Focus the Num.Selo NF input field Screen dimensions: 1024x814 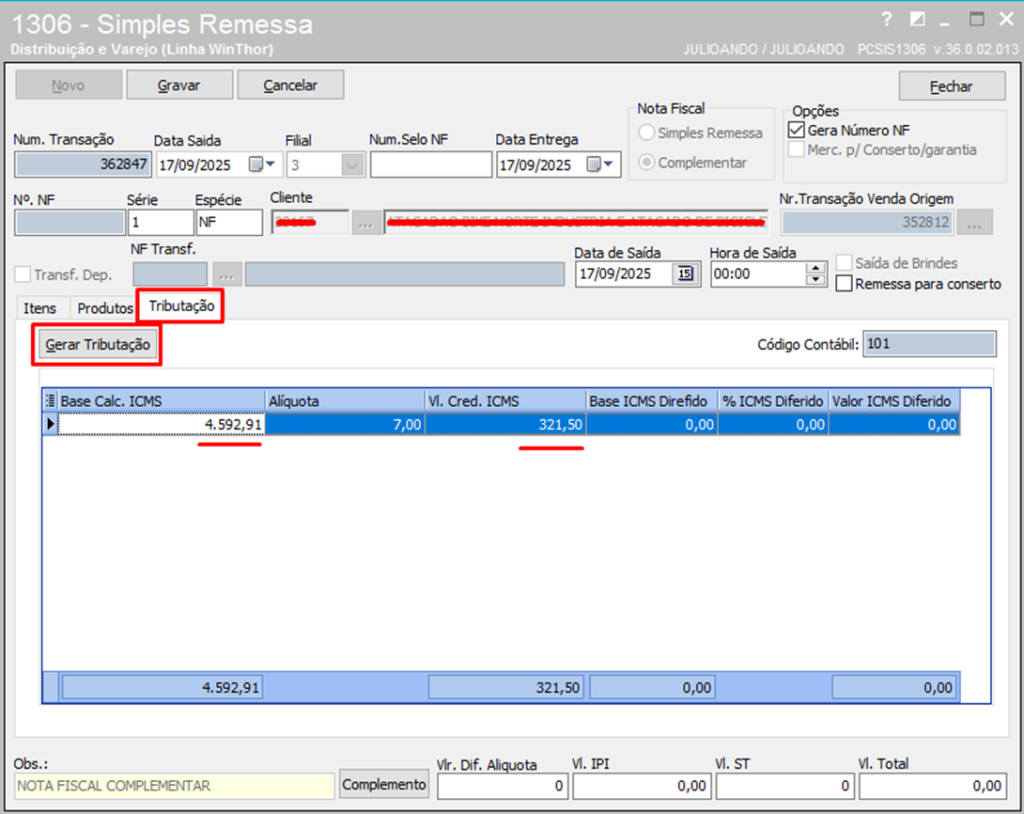click(431, 165)
